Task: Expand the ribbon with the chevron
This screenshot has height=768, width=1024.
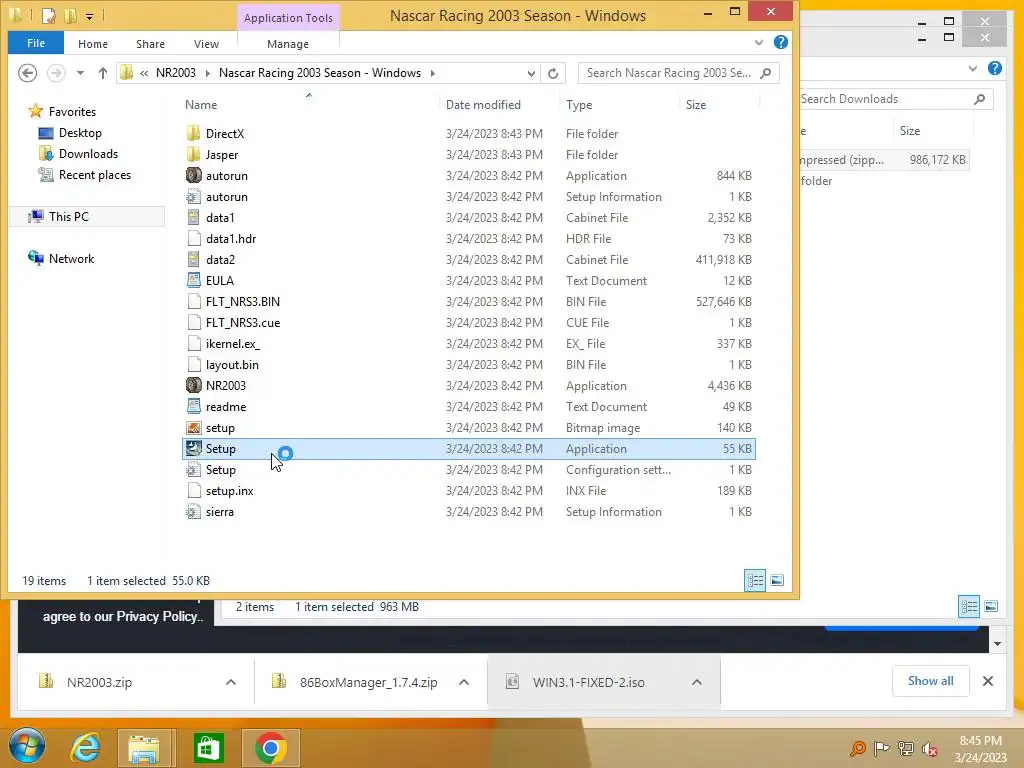Action: point(759,42)
